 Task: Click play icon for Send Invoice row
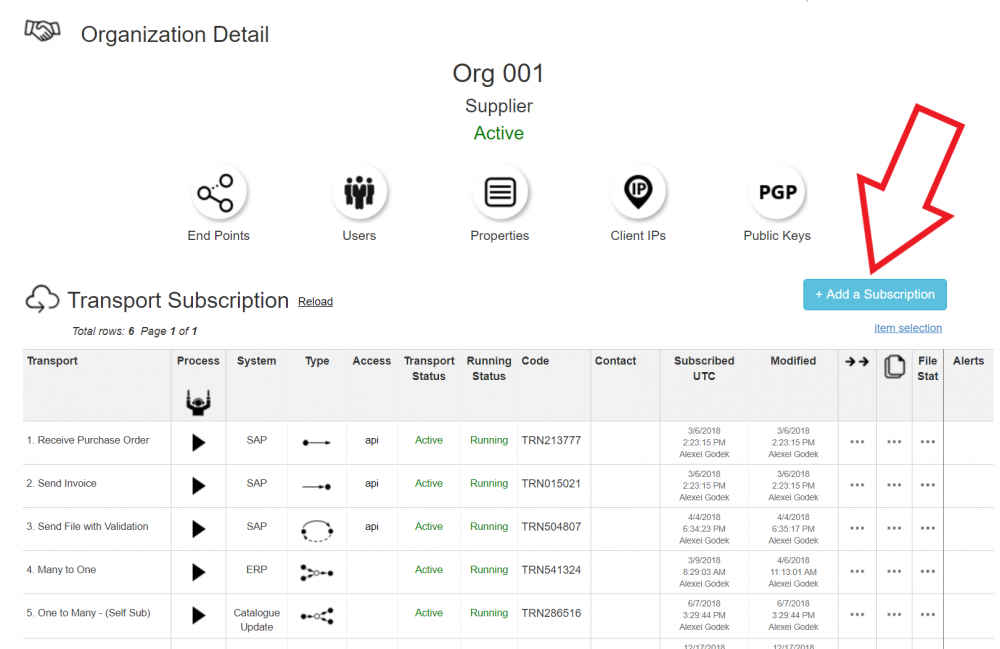[198, 485]
